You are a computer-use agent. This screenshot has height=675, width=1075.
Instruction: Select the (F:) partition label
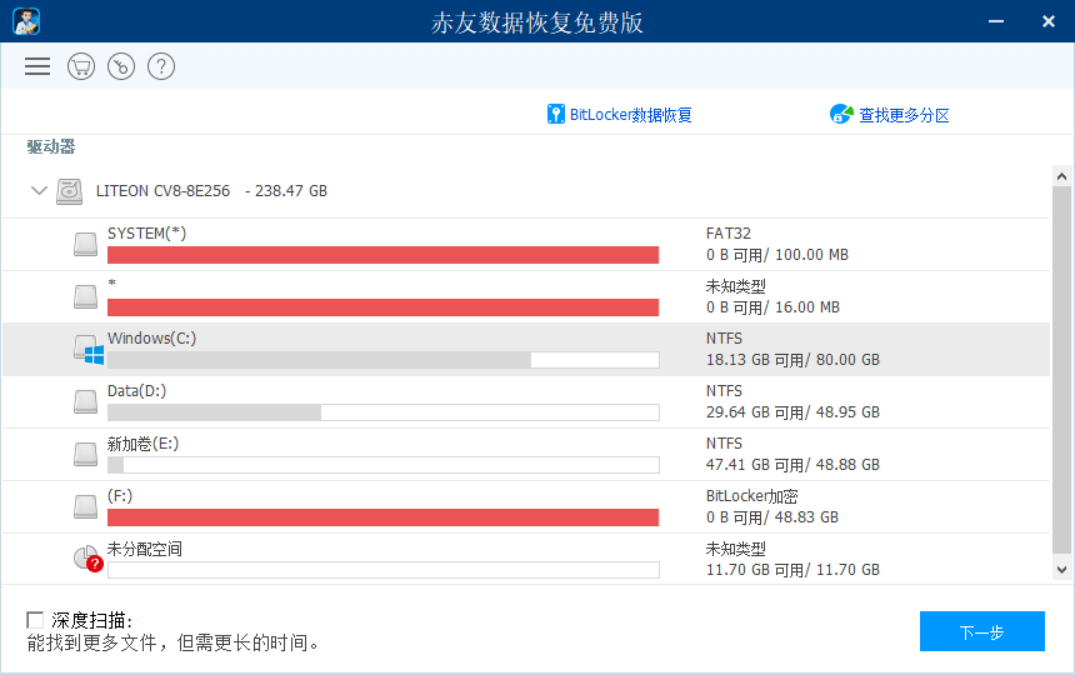(120, 495)
